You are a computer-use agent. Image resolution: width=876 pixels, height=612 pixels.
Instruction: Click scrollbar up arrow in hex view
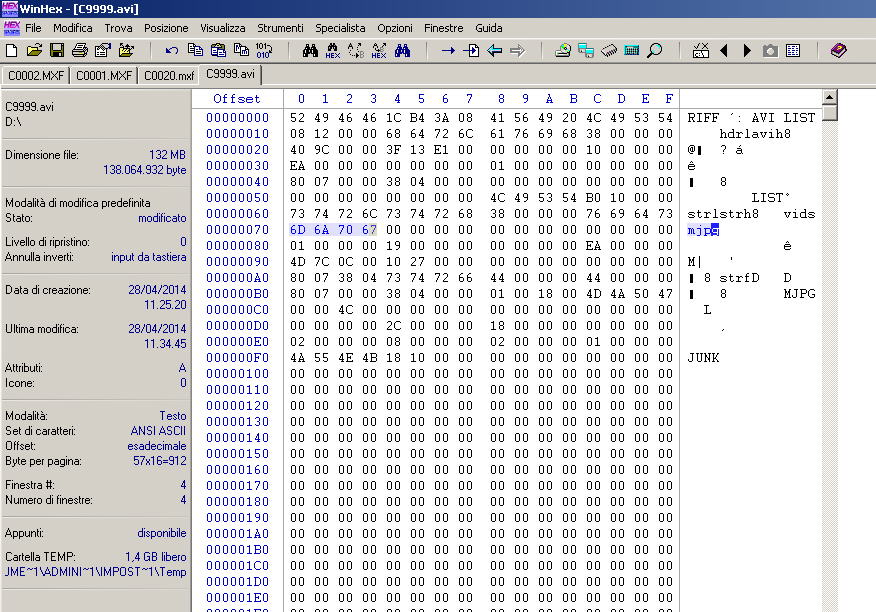828,98
